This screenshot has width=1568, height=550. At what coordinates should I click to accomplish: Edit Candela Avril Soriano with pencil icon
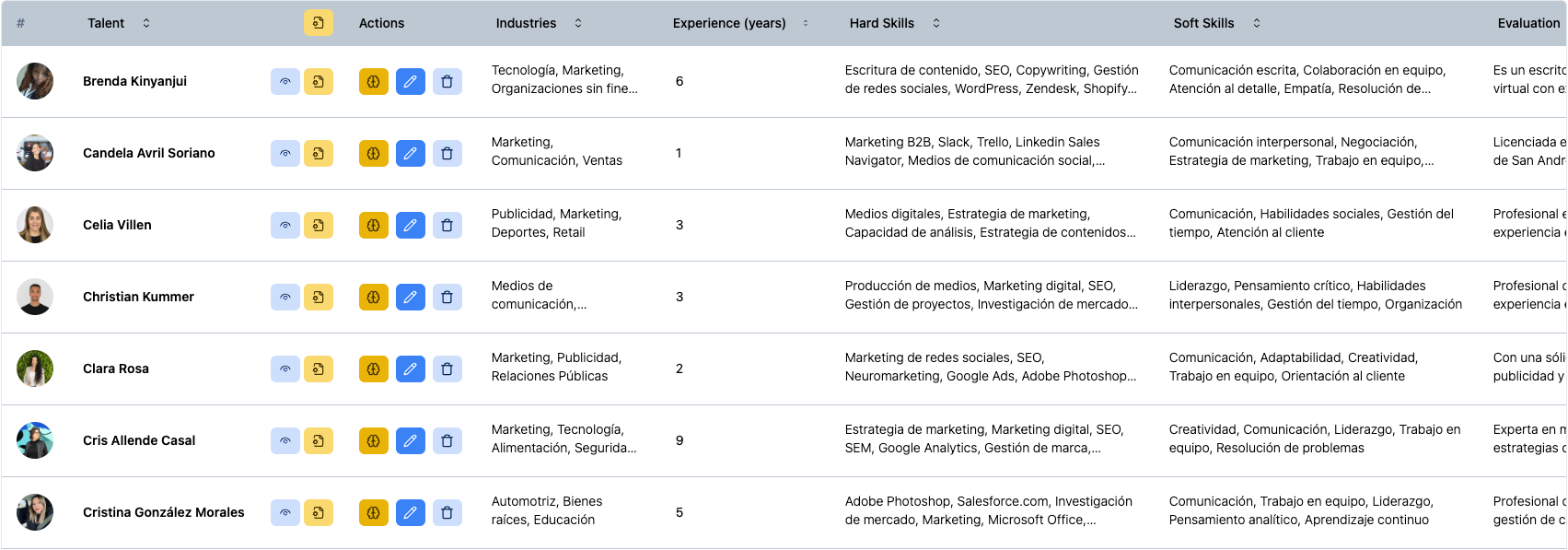coord(410,153)
